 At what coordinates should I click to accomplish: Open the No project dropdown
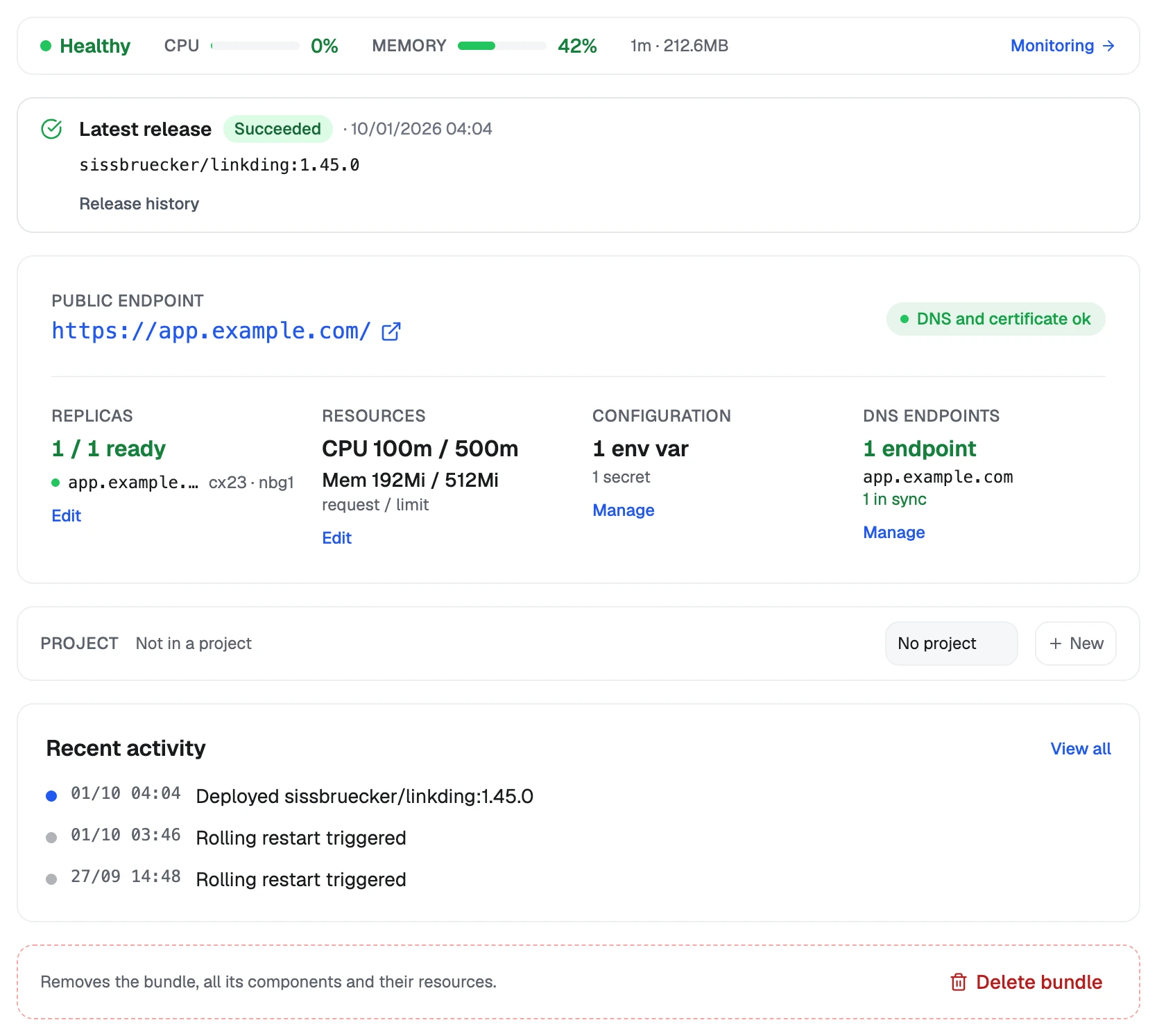pyautogui.click(x=952, y=644)
